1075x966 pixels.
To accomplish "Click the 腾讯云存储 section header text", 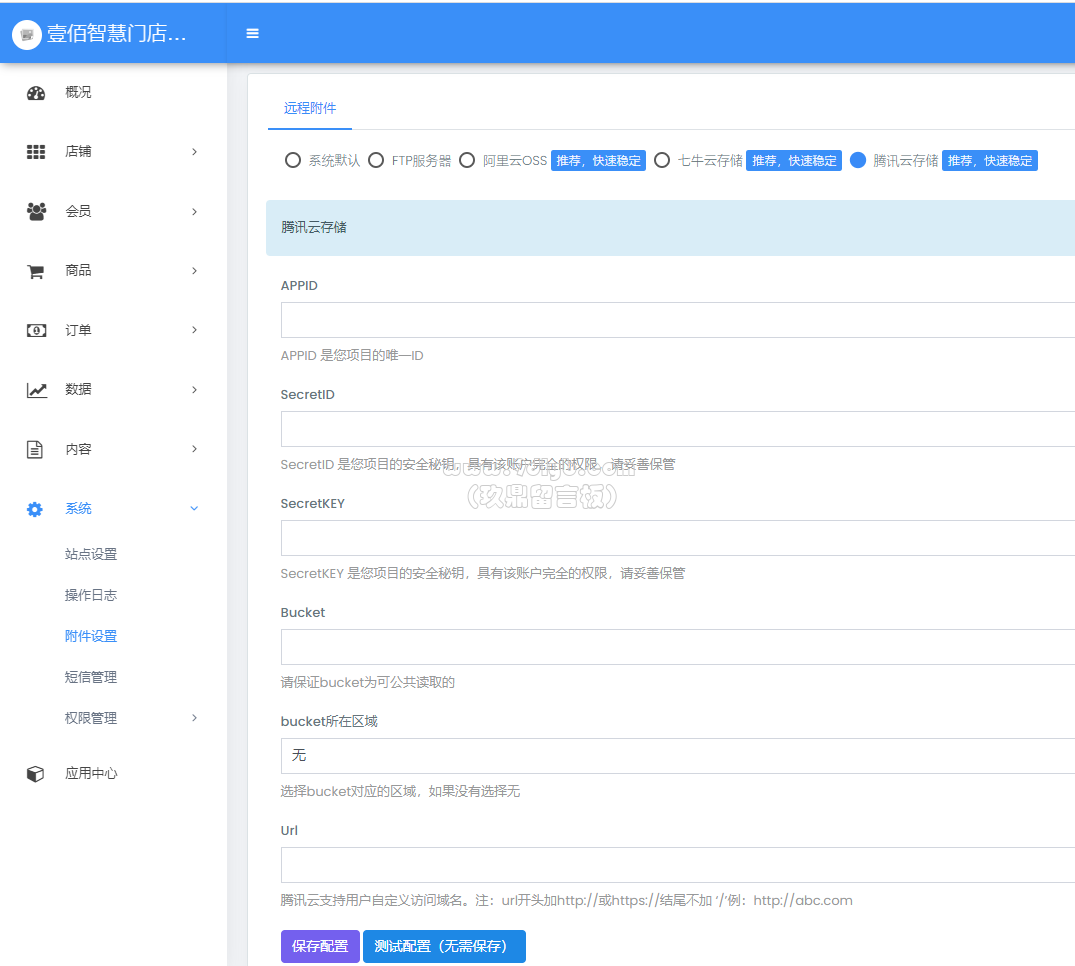I will [313, 227].
